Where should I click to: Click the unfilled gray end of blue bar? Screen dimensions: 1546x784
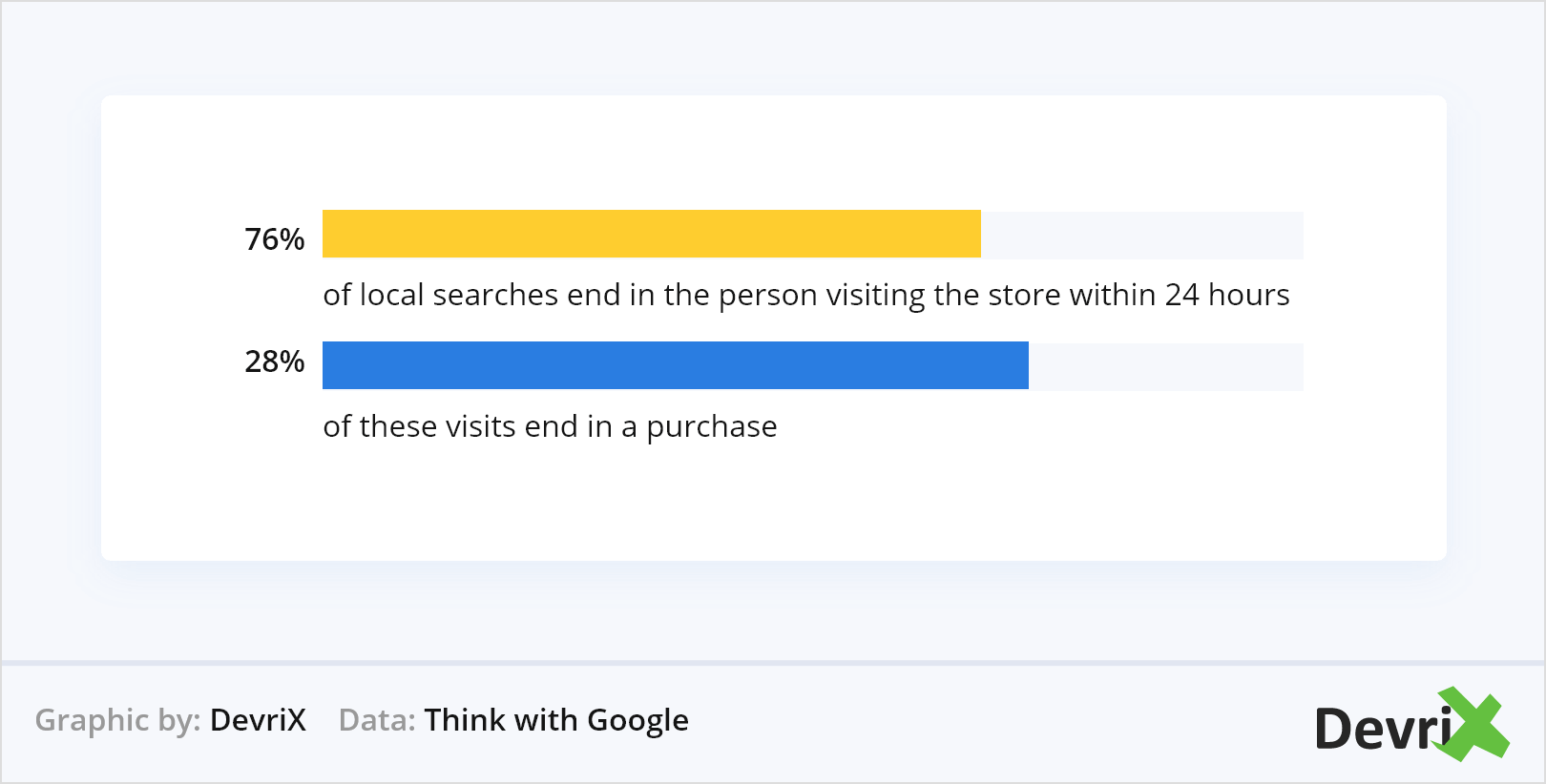pyautogui.click(x=1165, y=366)
